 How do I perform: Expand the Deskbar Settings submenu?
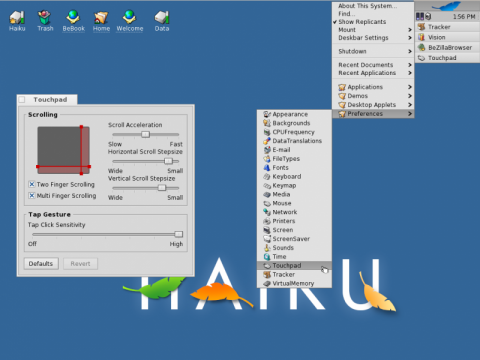(x=373, y=38)
